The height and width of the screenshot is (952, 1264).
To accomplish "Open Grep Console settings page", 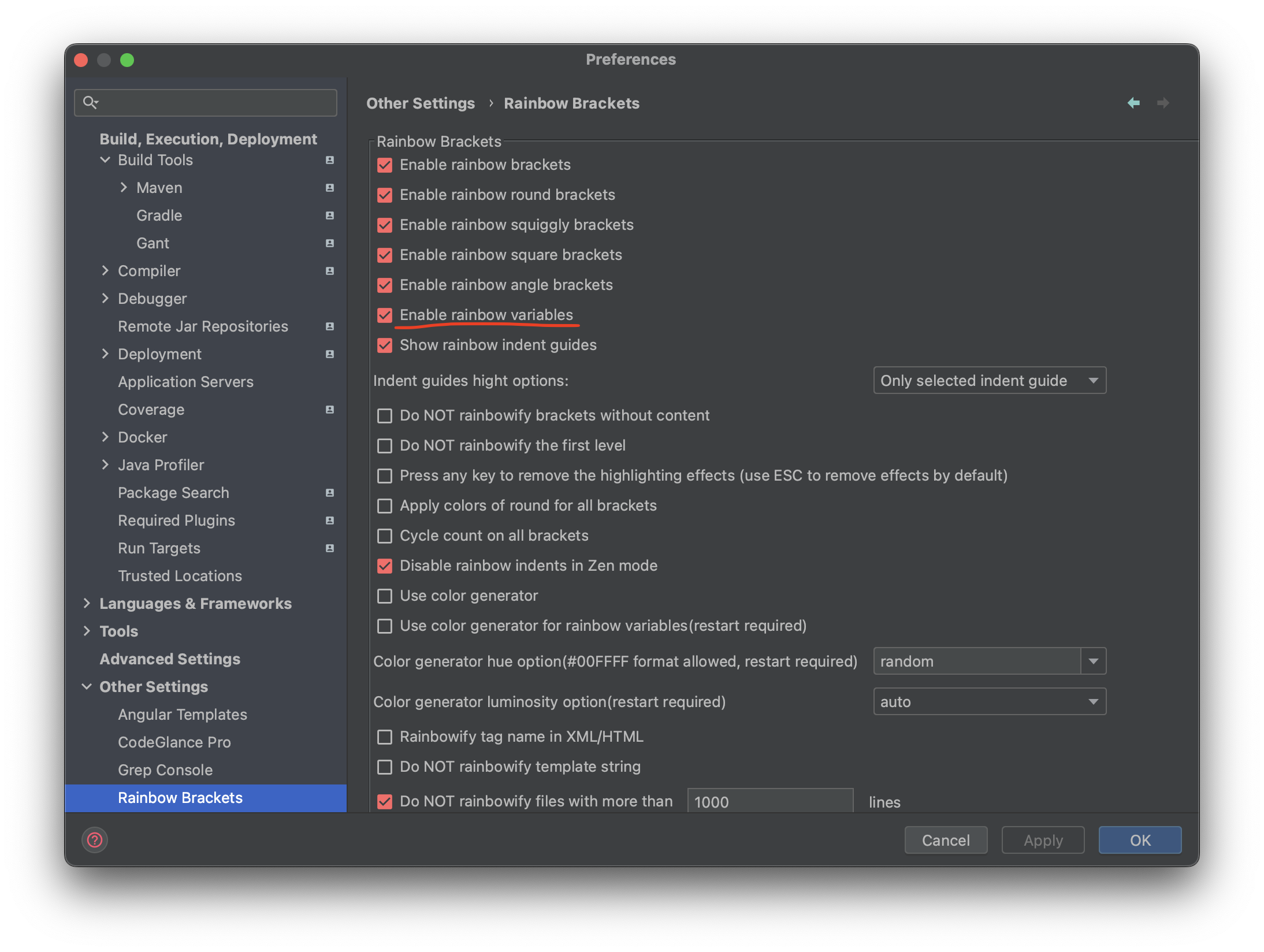I will point(165,770).
